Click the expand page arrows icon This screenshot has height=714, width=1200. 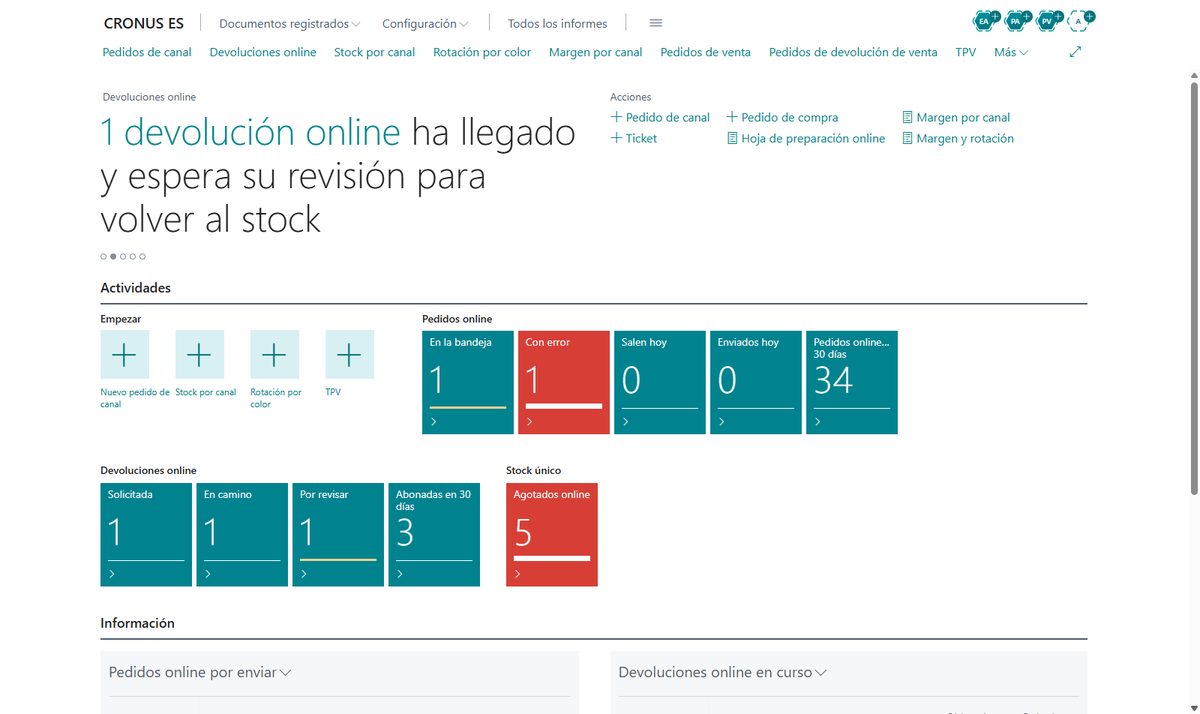(x=1076, y=52)
